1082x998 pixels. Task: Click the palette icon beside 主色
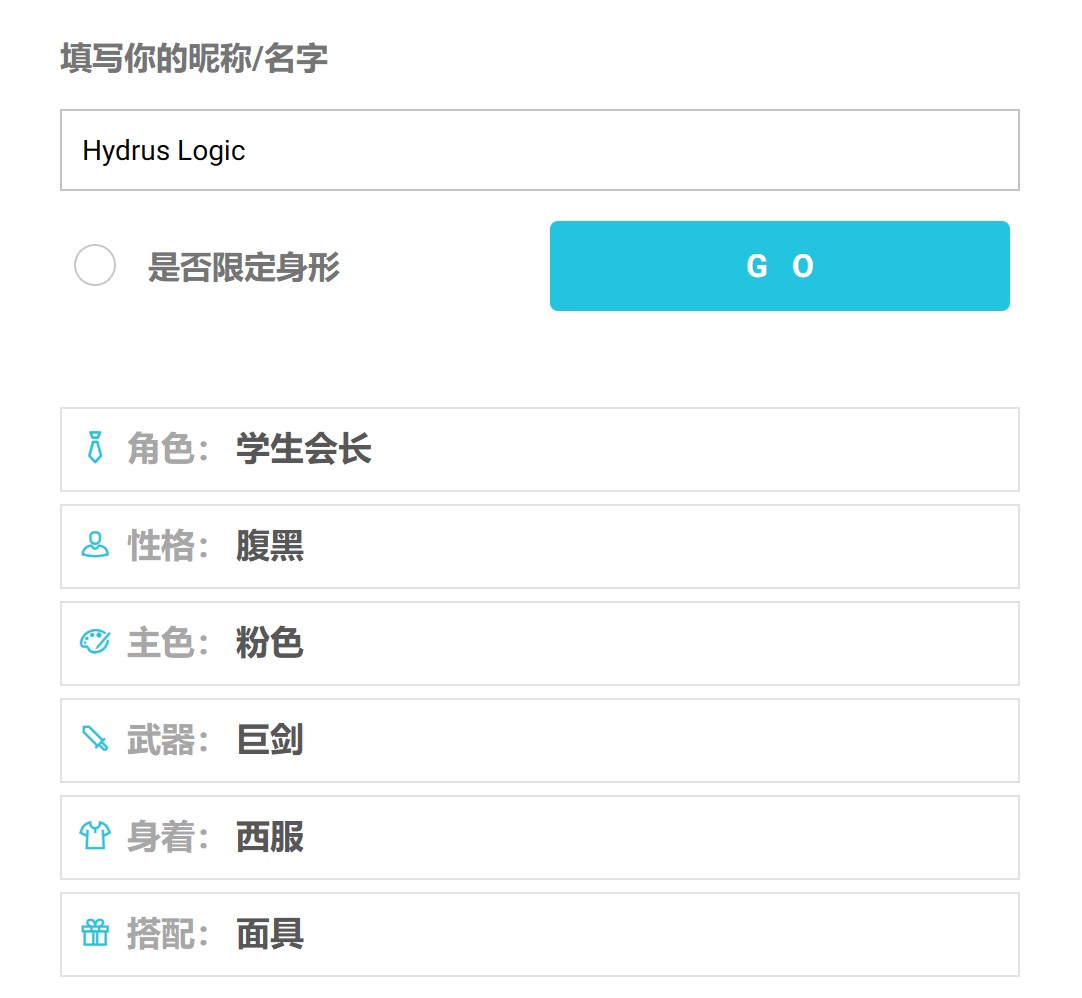coord(95,641)
